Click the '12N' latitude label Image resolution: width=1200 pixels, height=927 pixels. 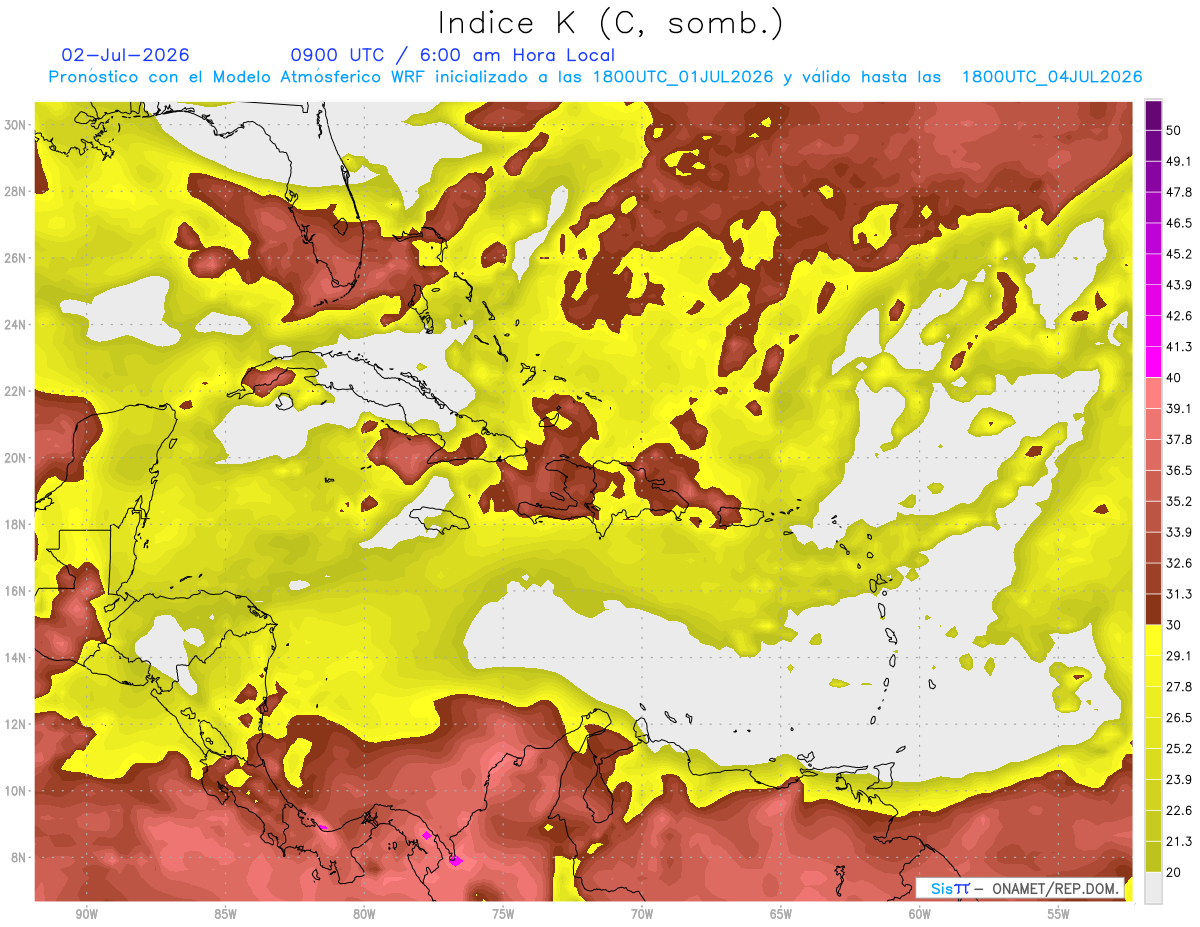[17, 724]
